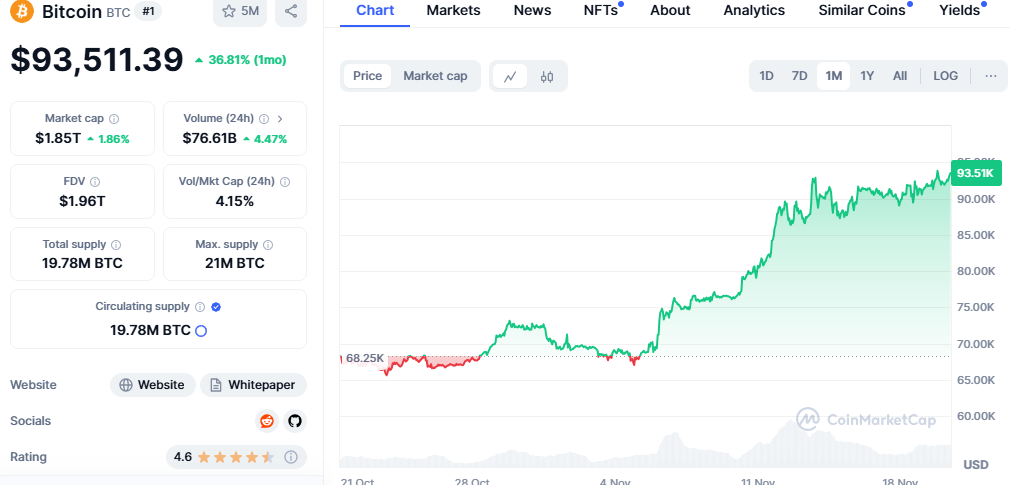
Task: Switch to candlestick chart view
Action: 547,77
